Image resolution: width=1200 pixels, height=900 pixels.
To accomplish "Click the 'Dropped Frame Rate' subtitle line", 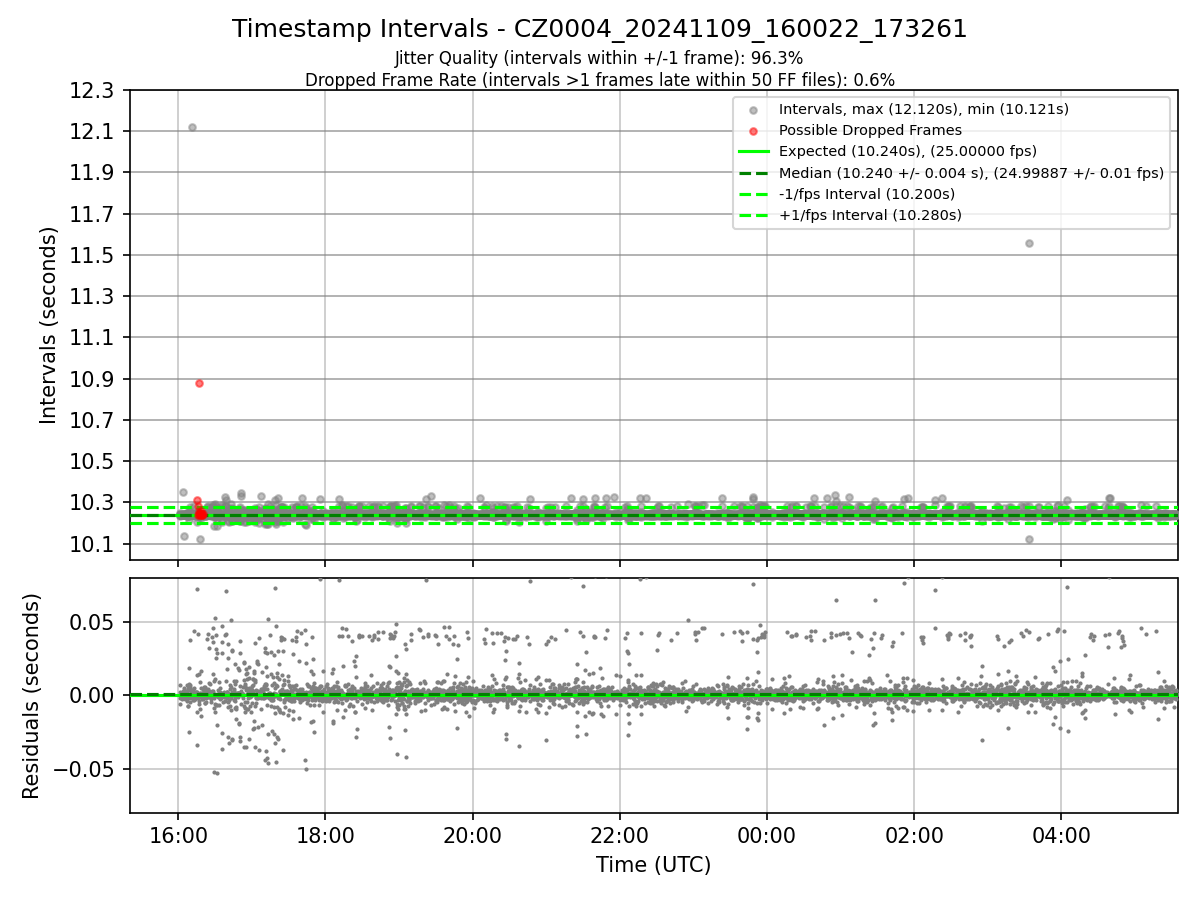I will [600, 80].
